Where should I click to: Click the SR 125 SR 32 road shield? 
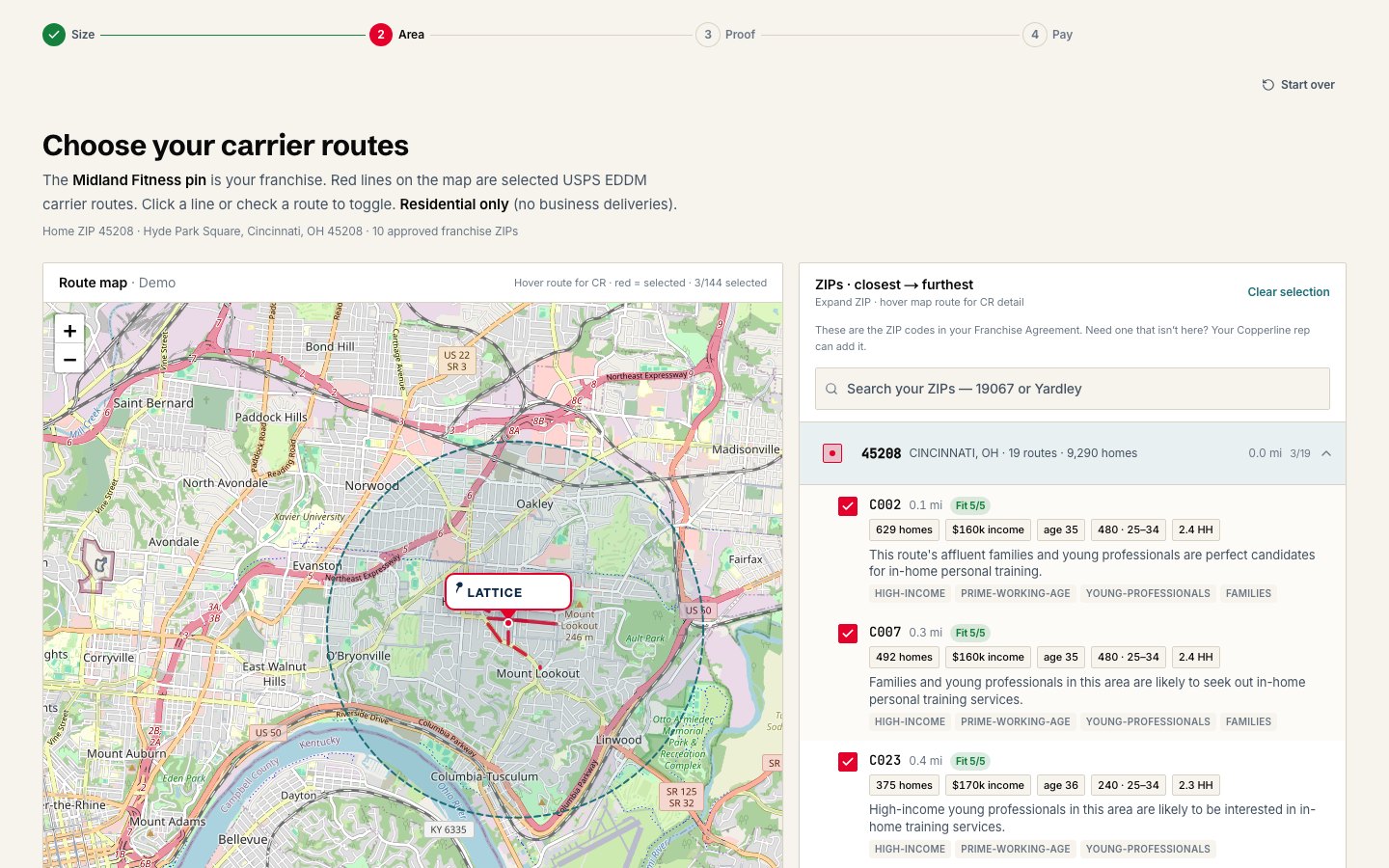pyautogui.click(x=681, y=798)
